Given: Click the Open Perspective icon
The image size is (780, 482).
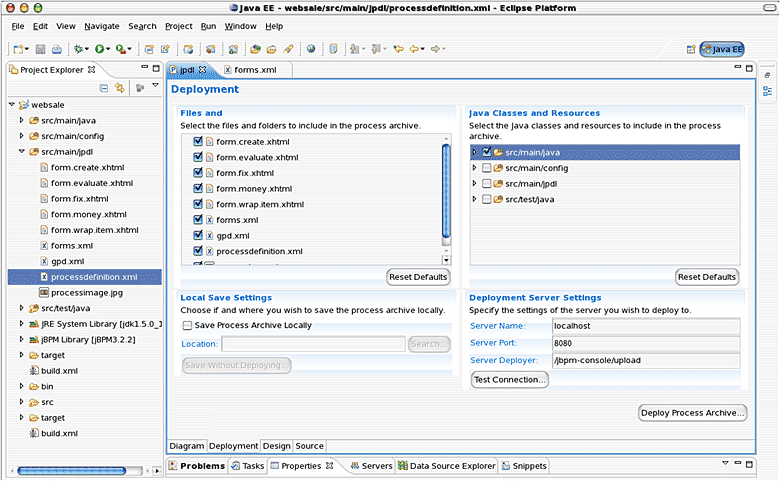Looking at the screenshot, I should 690,49.
